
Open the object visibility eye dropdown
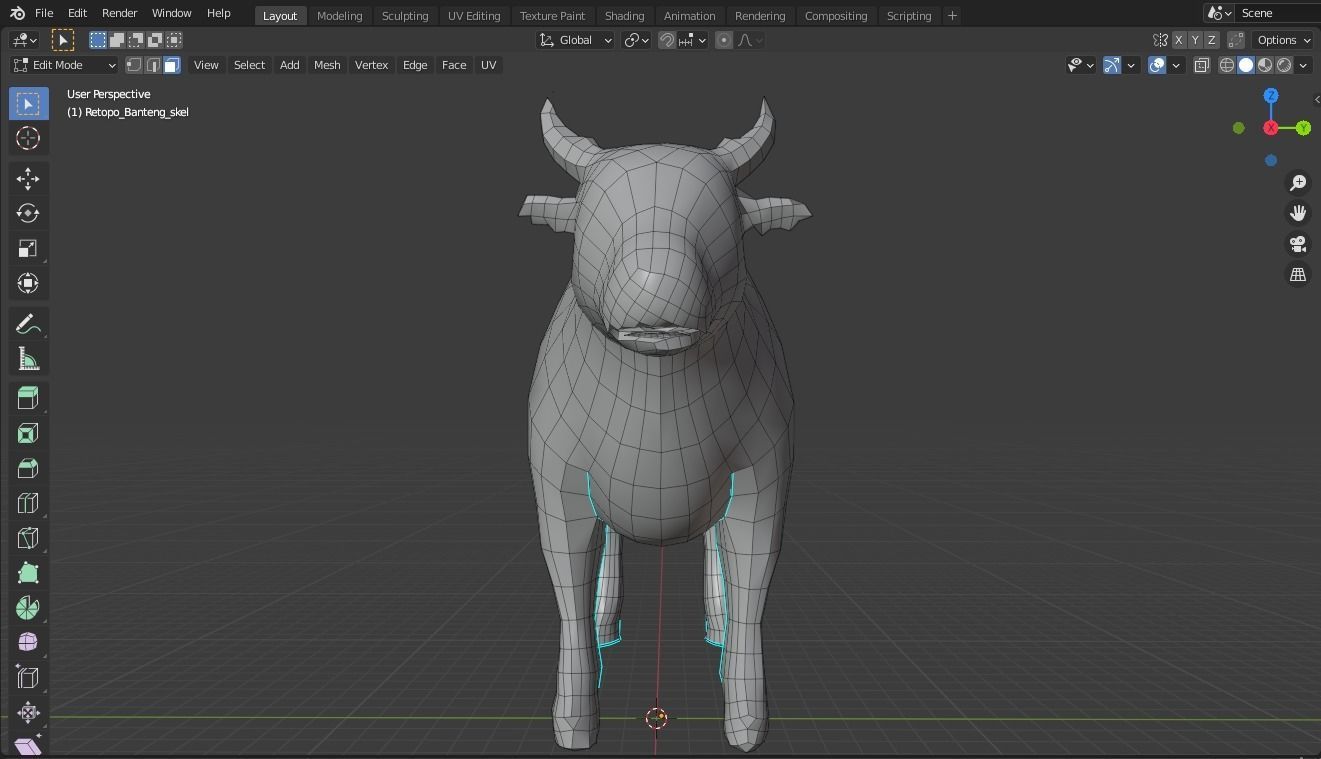1081,65
